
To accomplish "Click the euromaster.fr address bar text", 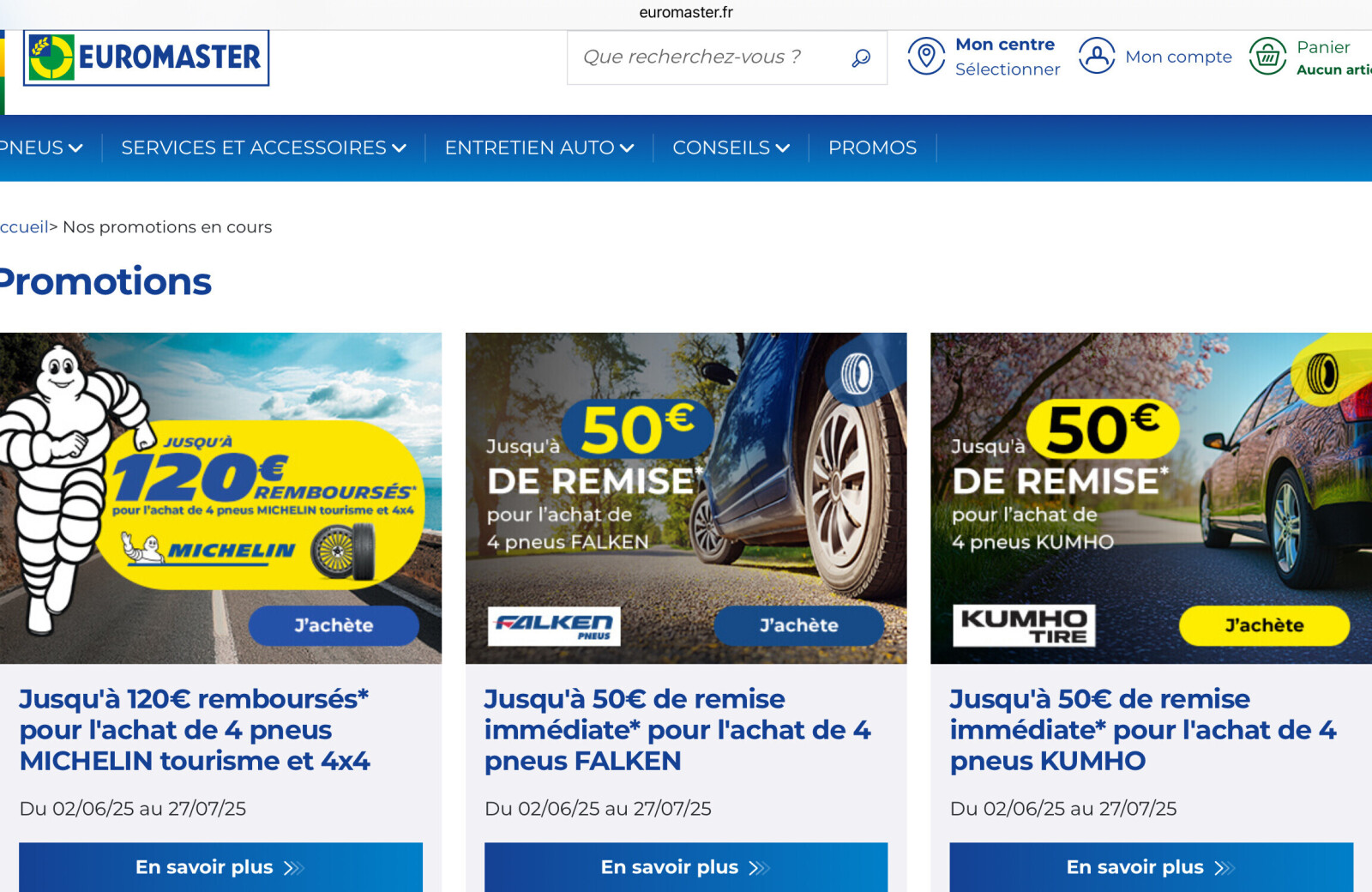I will [686, 12].
